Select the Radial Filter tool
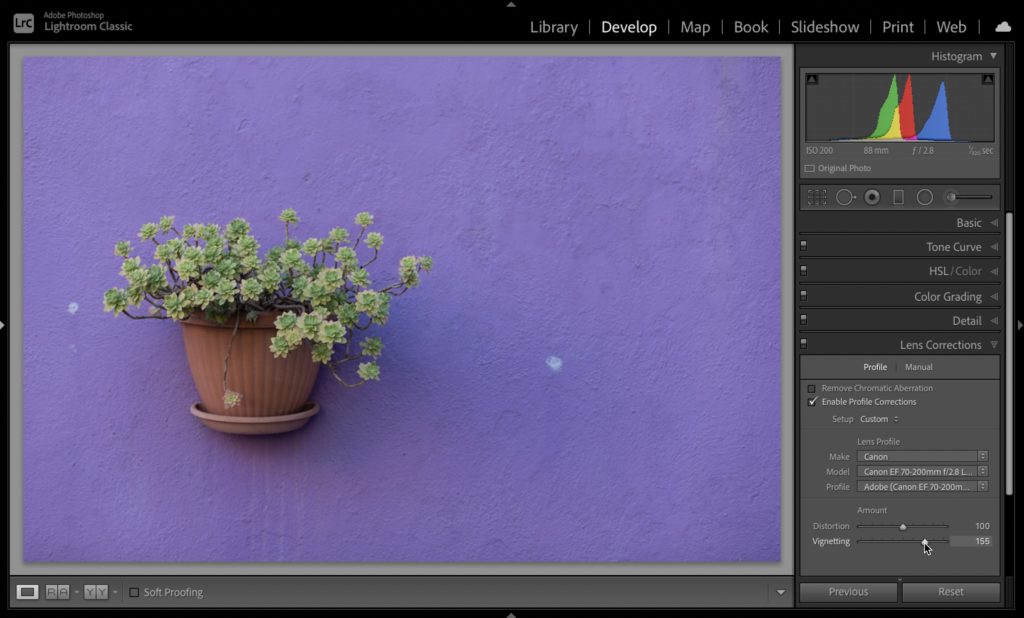The height and width of the screenshot is (618, 1024). coord(925,197)
